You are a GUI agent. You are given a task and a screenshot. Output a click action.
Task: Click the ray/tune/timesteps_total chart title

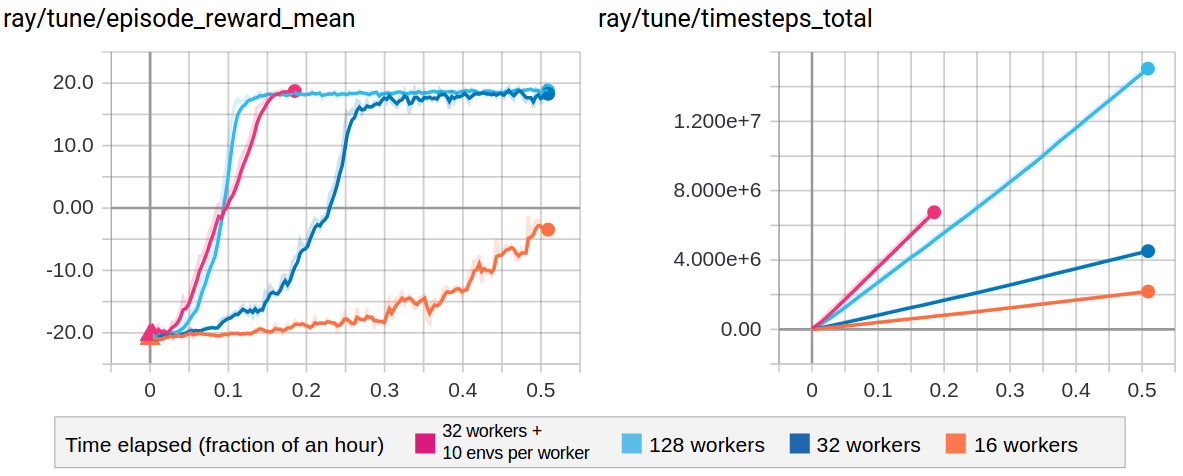point(736,18)
